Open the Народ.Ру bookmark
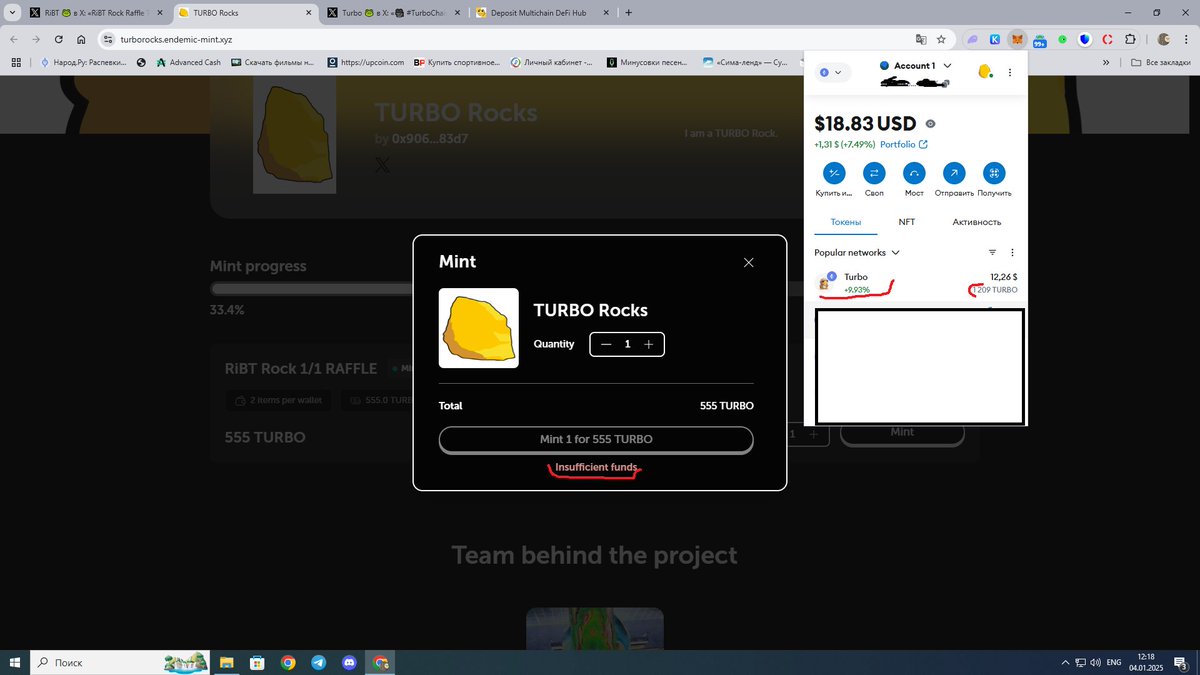This screenshot has width=1200, height=675. [x=83, y=62]
